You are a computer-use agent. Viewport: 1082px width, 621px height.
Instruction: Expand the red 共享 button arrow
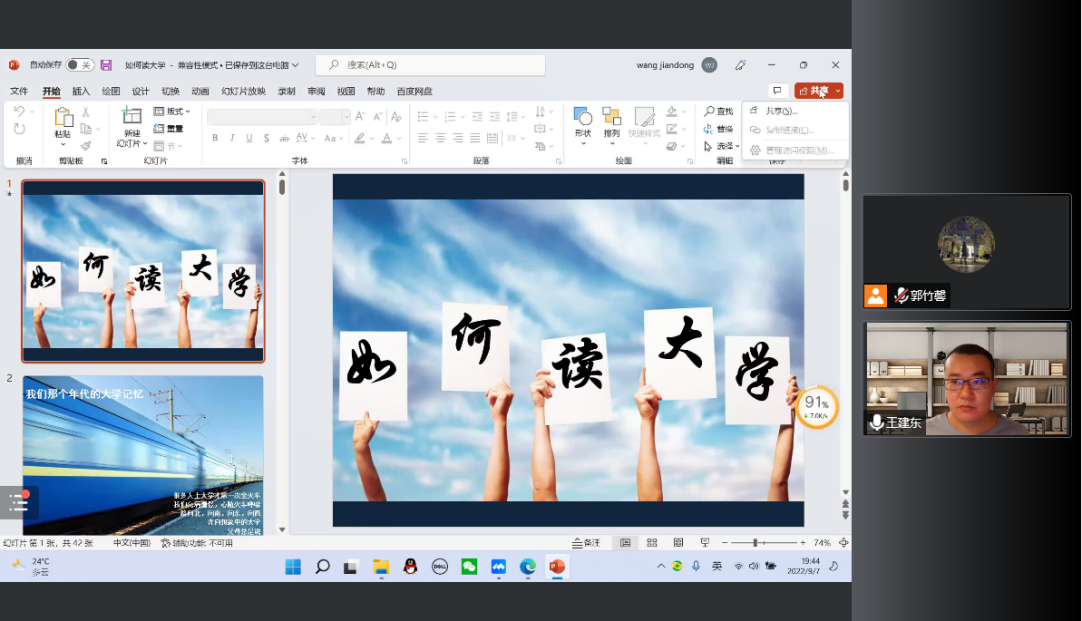pos(838,91)
